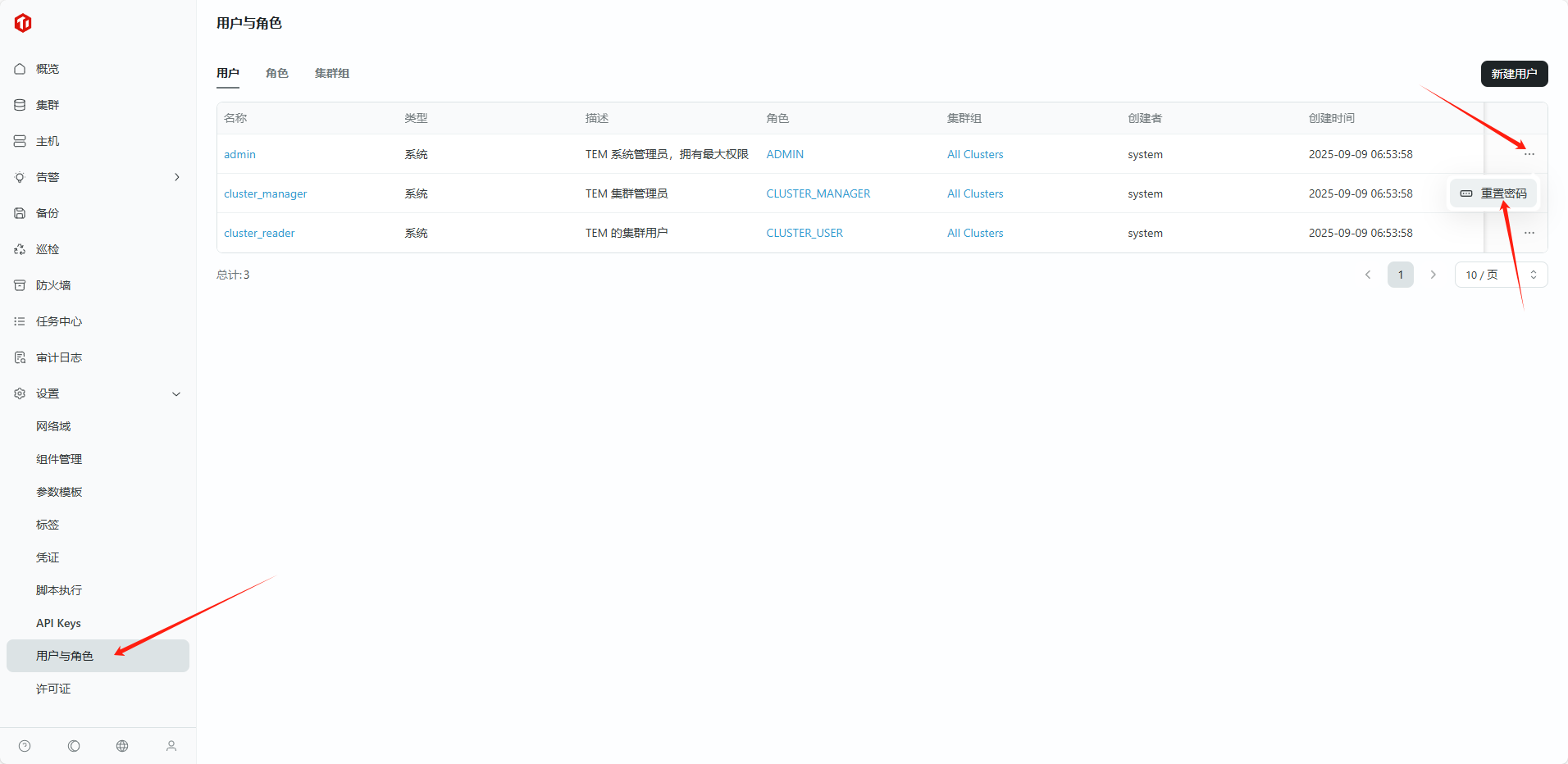The height and width of the screenshot is (764, 1568).
Task: Open more actions for admin row
Action: (x=1529, y=154)
